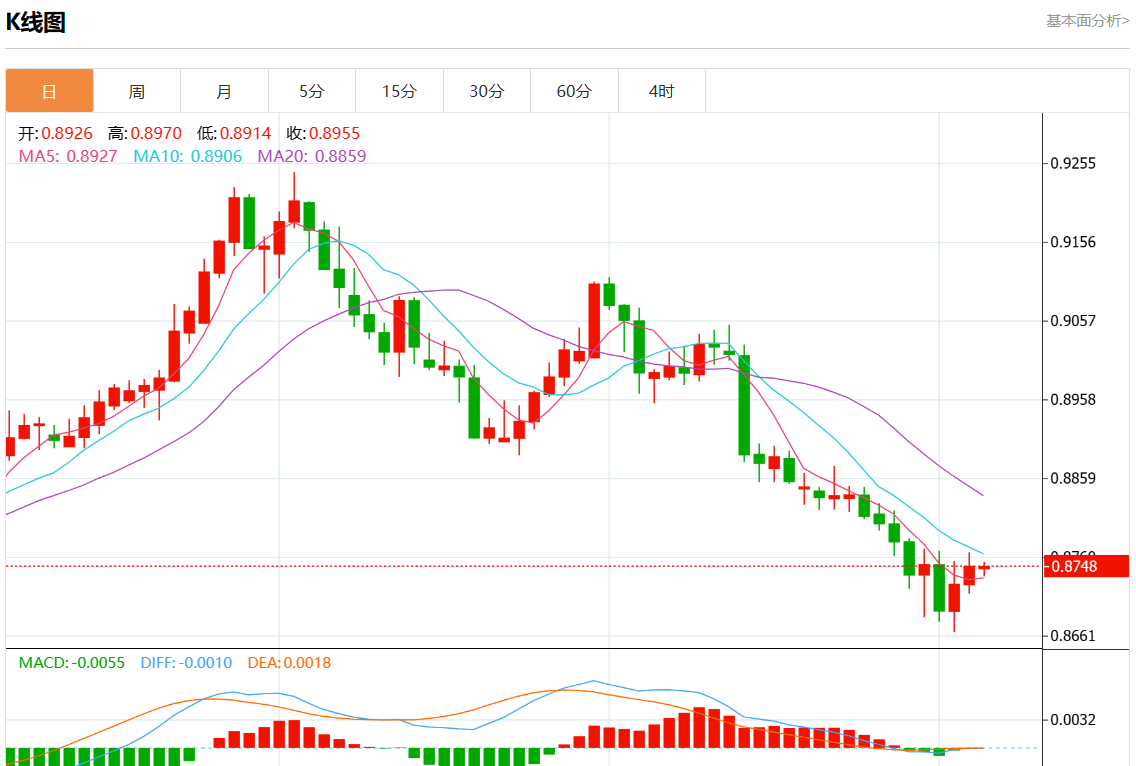Screen dimensions: 1136x766
Task: Click the MA20: 0.8859 value
Action: (312, 156)
